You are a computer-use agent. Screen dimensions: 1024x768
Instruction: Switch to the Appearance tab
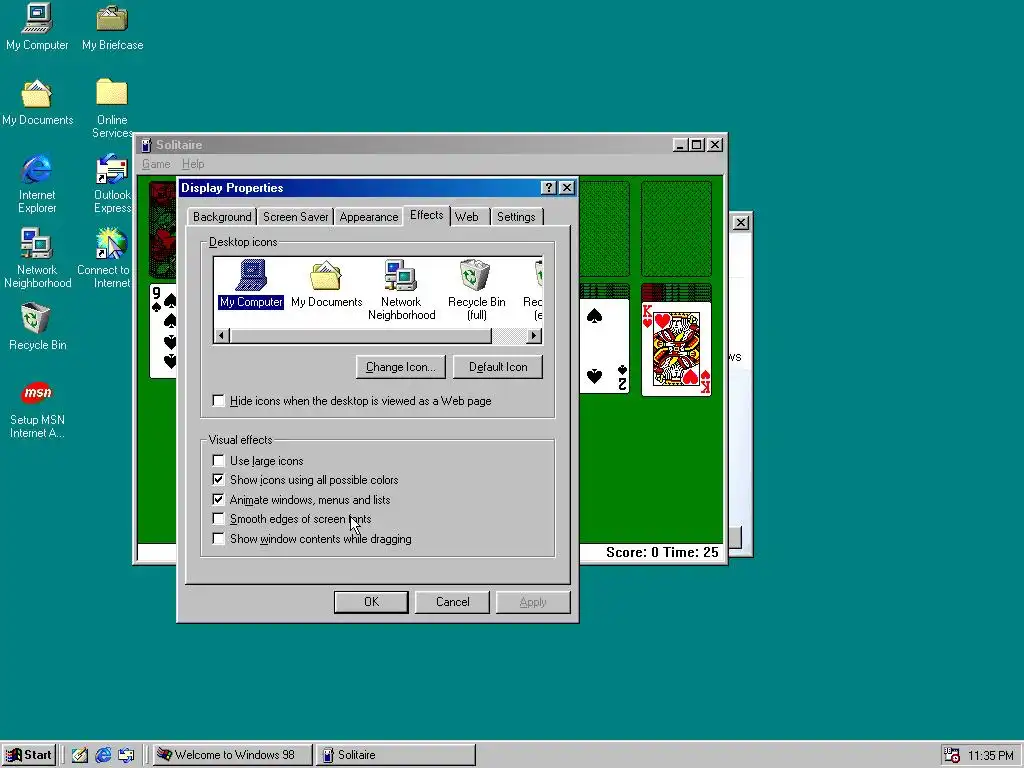[x=368, y=217]
